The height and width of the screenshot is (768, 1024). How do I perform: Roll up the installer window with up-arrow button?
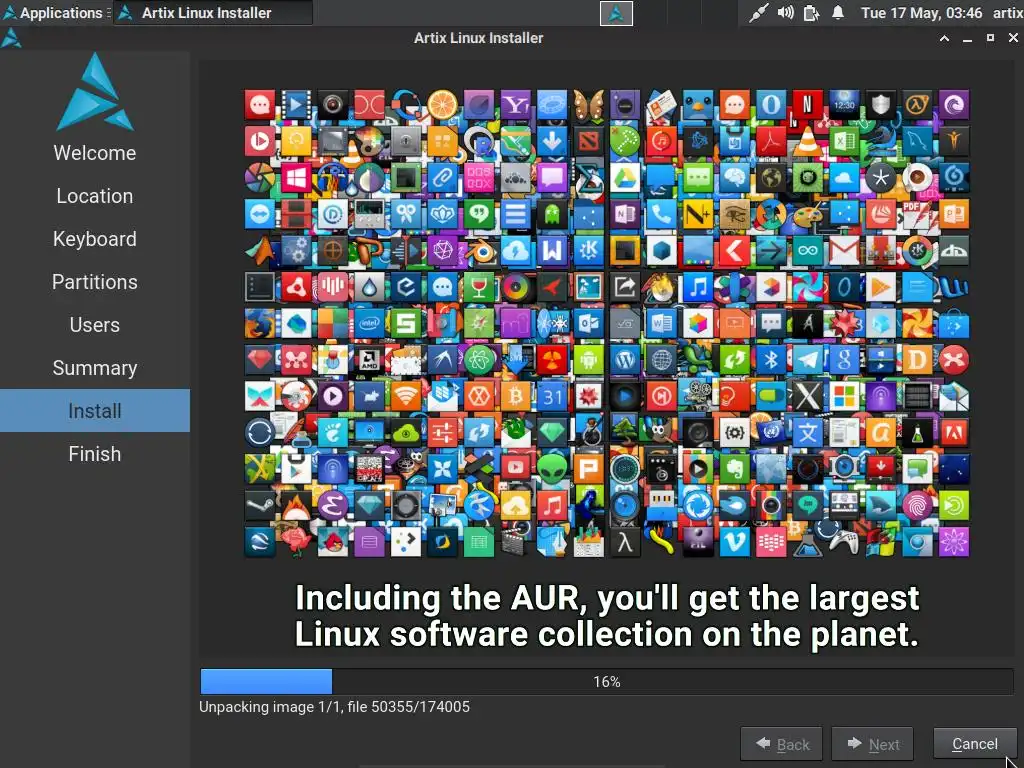(x=944, y=39)
